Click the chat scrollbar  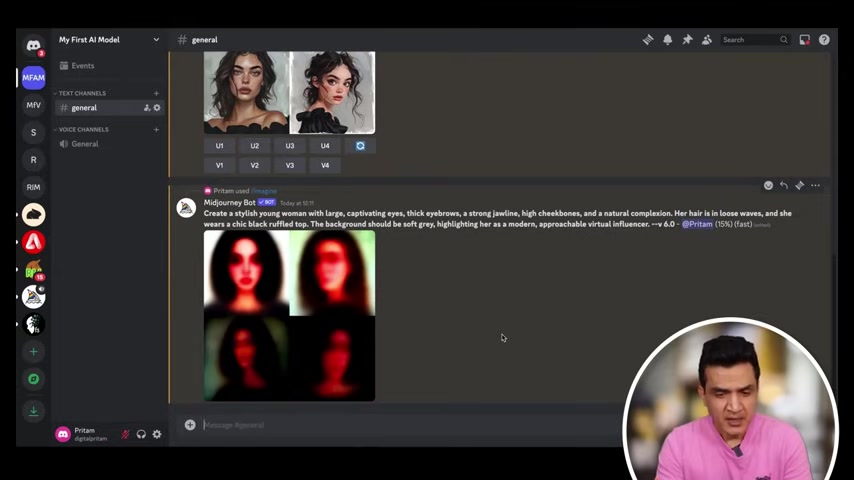[x=834, y=329]
